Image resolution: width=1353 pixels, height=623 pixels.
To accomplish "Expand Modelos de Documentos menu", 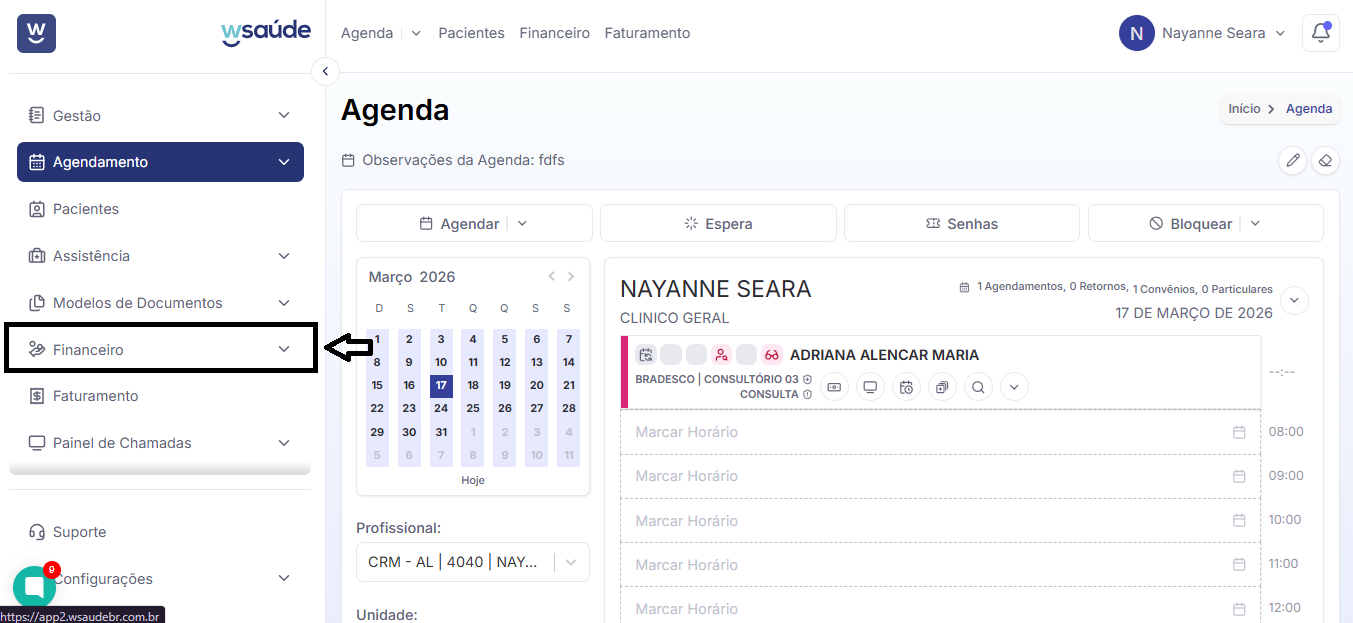I will pos(284,303).
